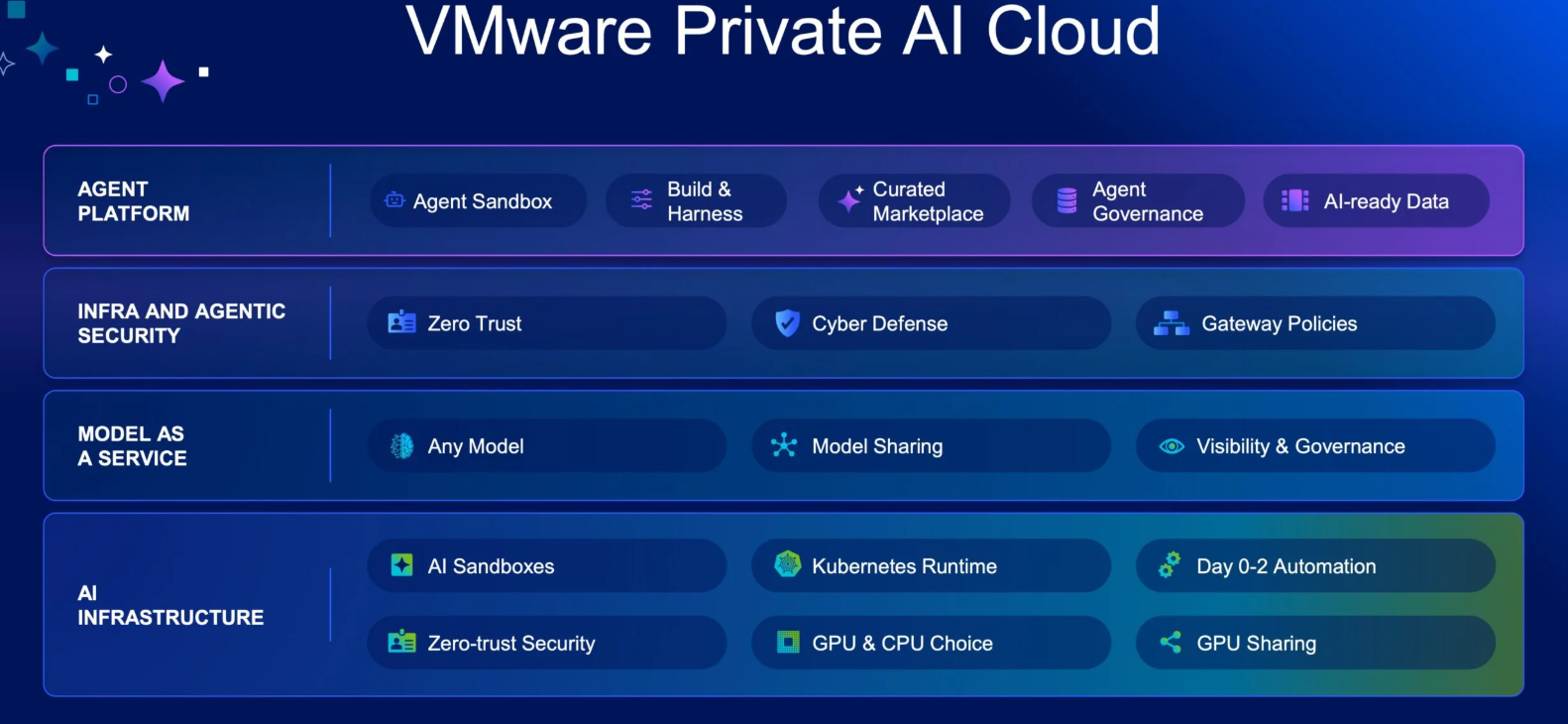This screenshot has width=1568, height=724.
Task: Click the Build & Harness sliders icon
Action: [x=642, y=200]
